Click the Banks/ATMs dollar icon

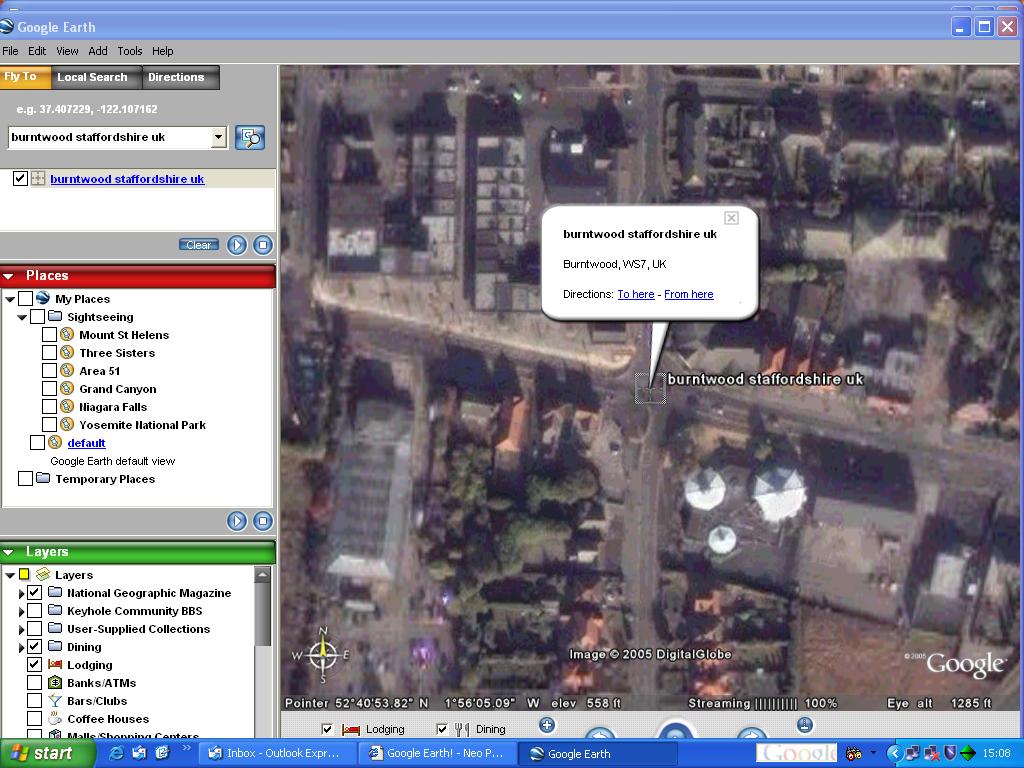point(55,682)
